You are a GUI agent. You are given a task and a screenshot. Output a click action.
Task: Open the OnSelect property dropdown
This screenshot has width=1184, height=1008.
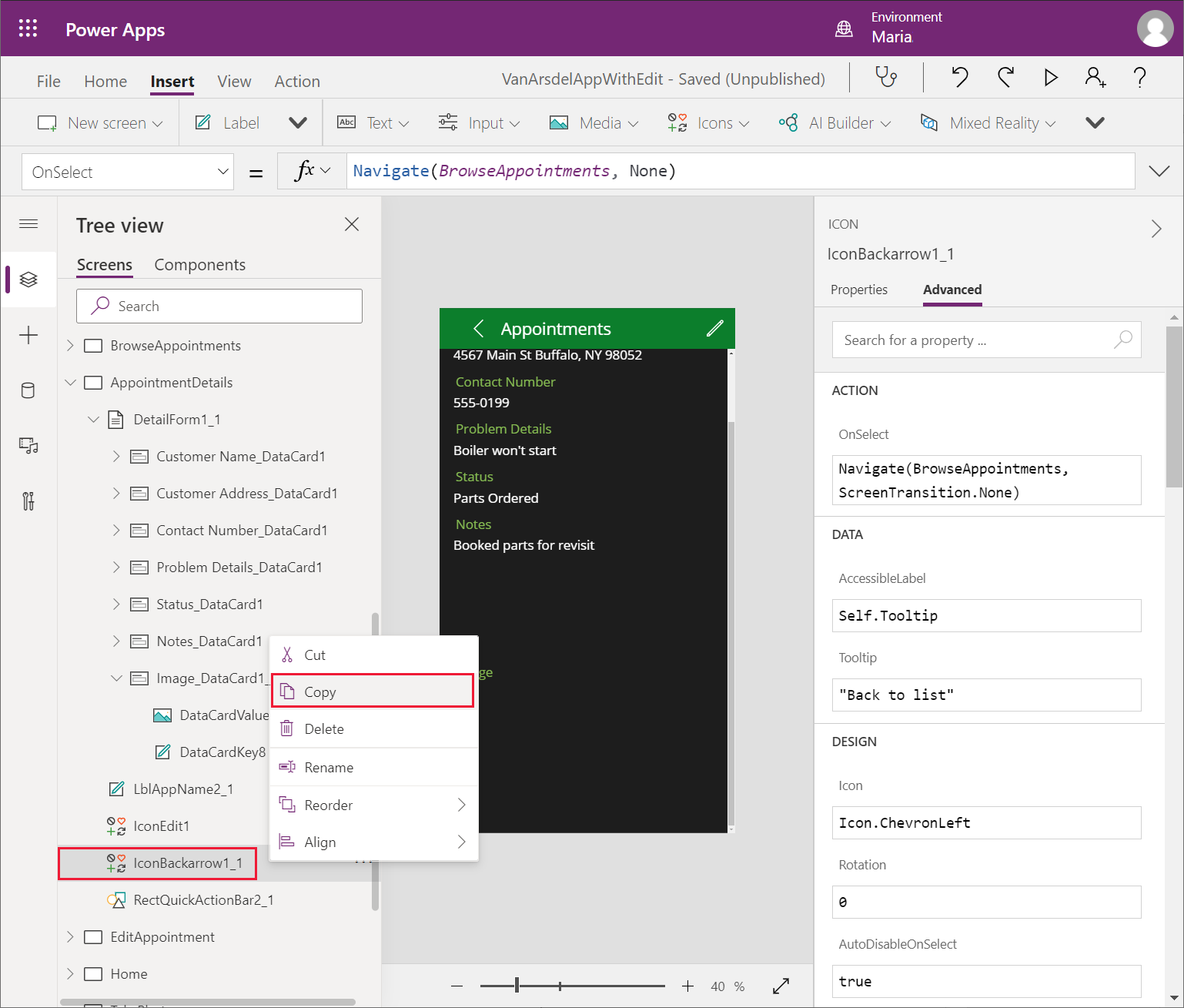128,172
